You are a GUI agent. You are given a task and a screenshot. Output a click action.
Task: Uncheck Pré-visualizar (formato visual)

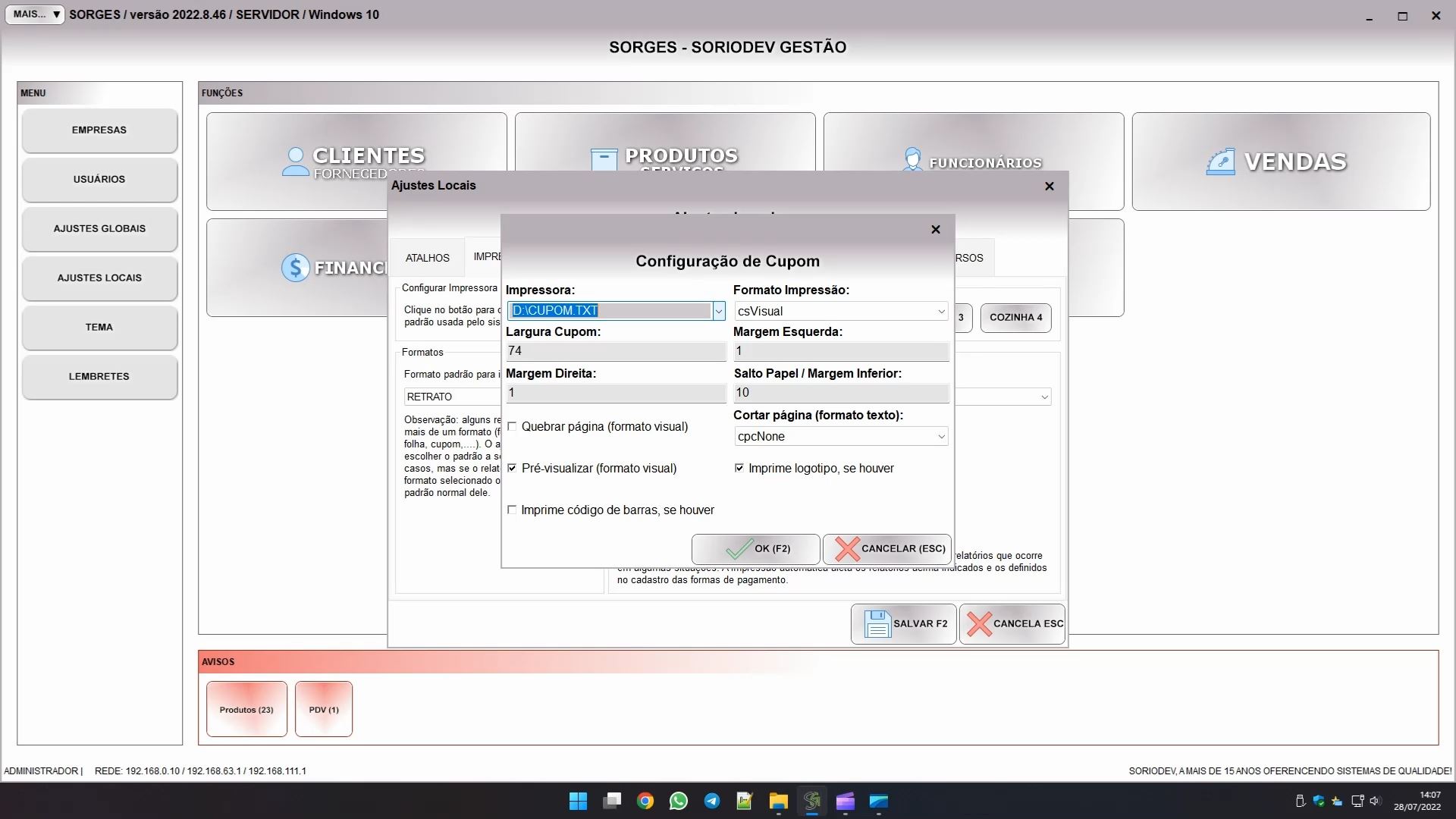point(513,469)
